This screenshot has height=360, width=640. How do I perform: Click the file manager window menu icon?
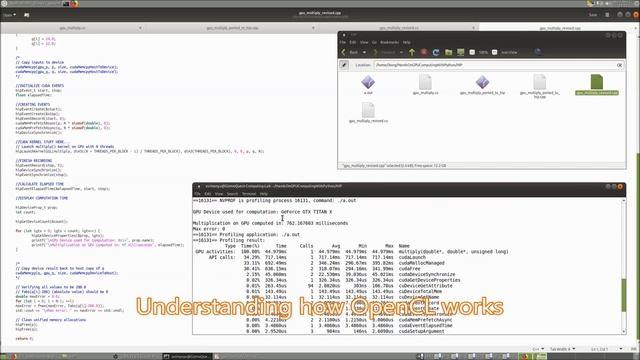click(344, 35)
